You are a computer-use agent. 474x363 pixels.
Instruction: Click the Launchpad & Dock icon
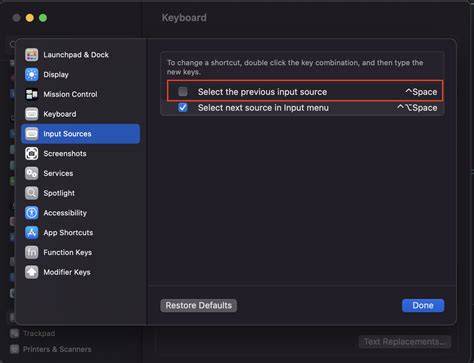(x=32, y=55)
